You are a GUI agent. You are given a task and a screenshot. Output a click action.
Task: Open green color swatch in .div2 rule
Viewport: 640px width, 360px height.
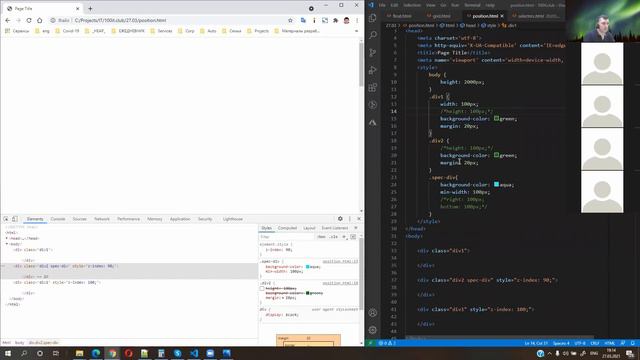[308, 293]
